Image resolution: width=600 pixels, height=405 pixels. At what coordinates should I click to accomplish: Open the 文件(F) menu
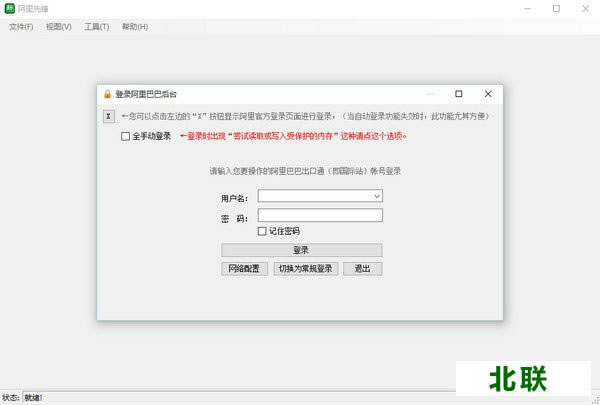tap(21, 27)
